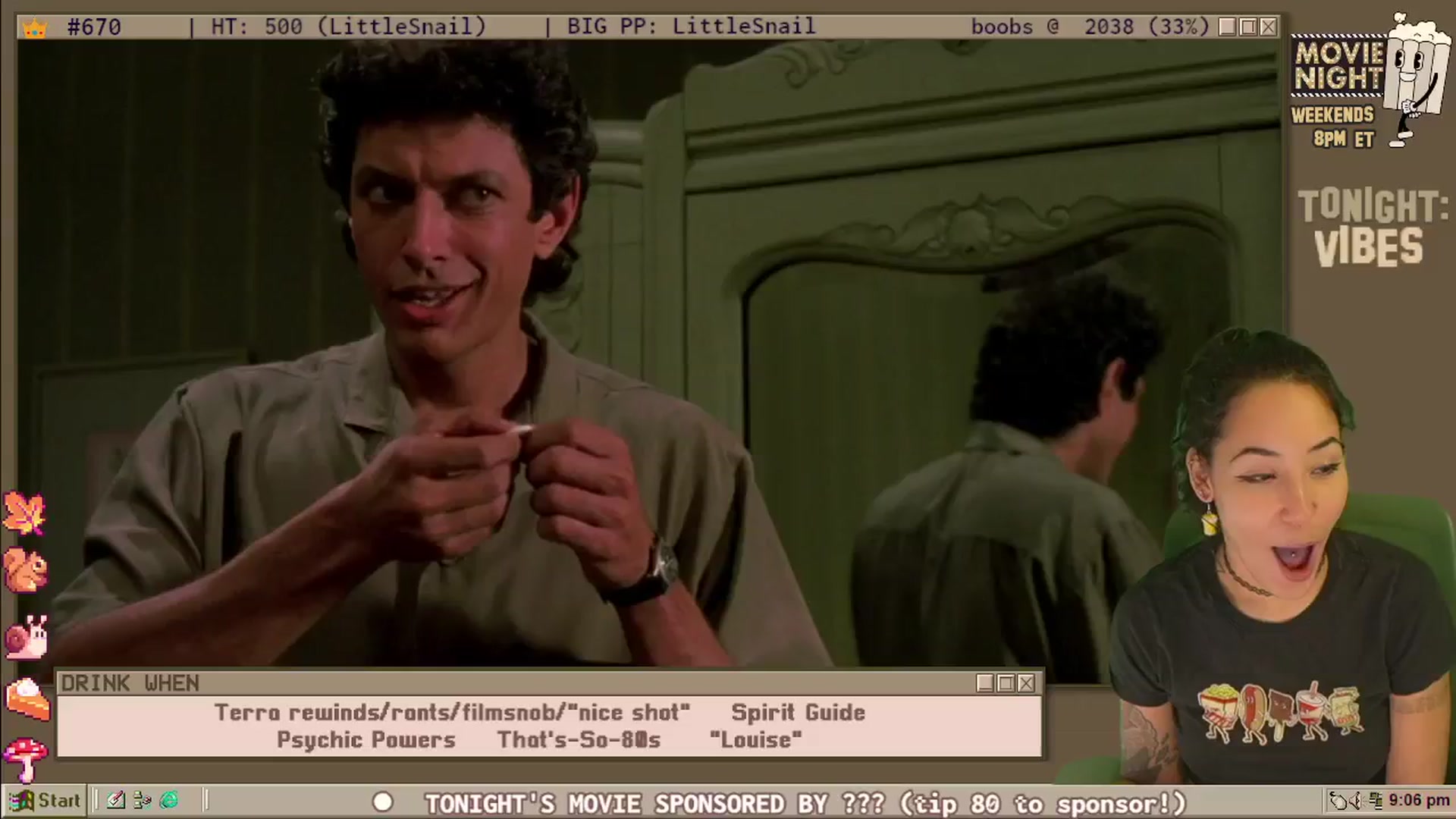
Task: Maximize the main movie window
Action: [x=1248, y=27]
